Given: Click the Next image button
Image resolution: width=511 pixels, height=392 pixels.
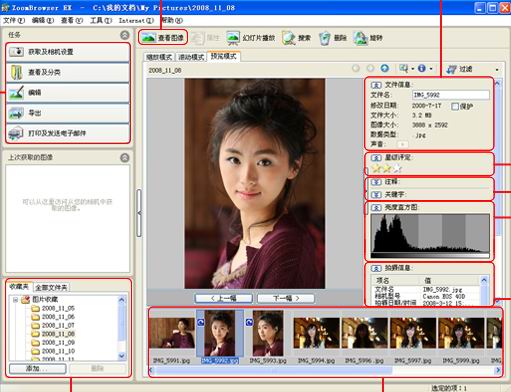Looking at the screenshot, I should click(286, 298).
